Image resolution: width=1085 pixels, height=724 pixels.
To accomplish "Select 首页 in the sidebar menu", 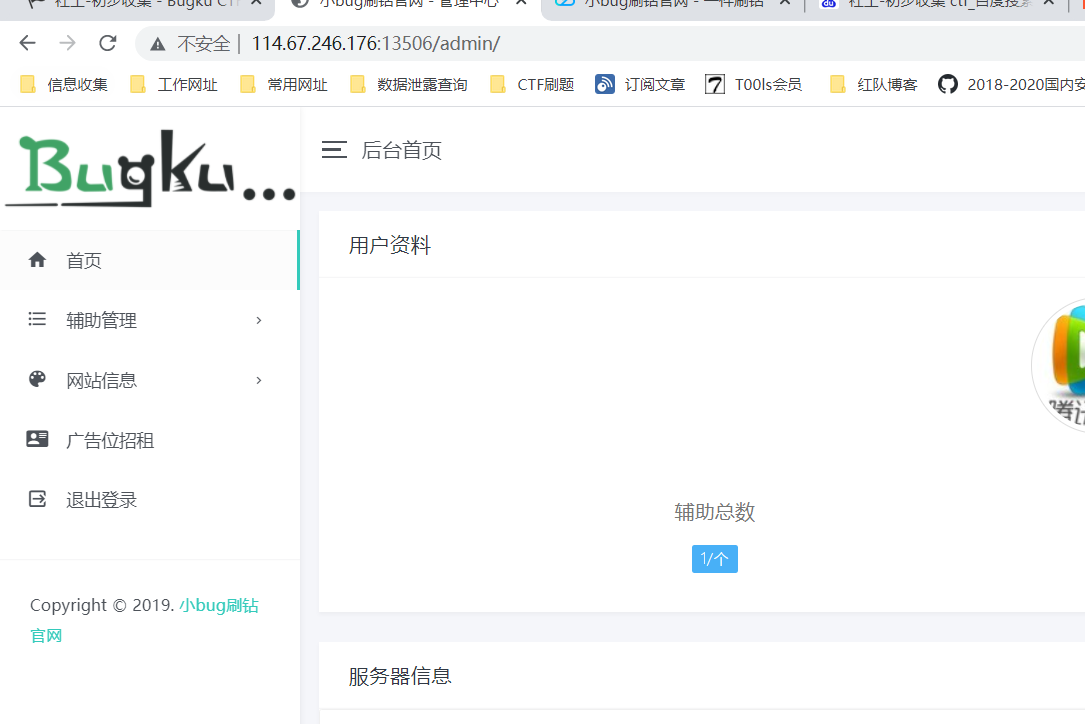I will (x=149, y=260).
